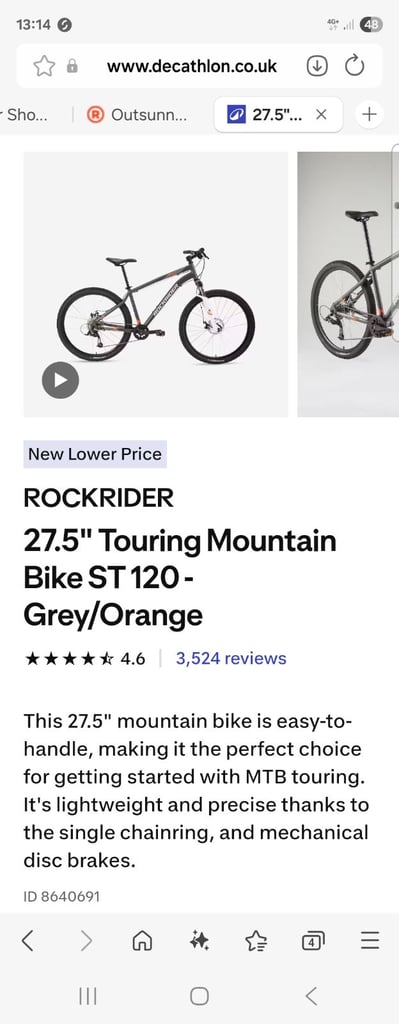Open the AI sparkle assistant icon
399x1024 pixels.
[199, 940]
